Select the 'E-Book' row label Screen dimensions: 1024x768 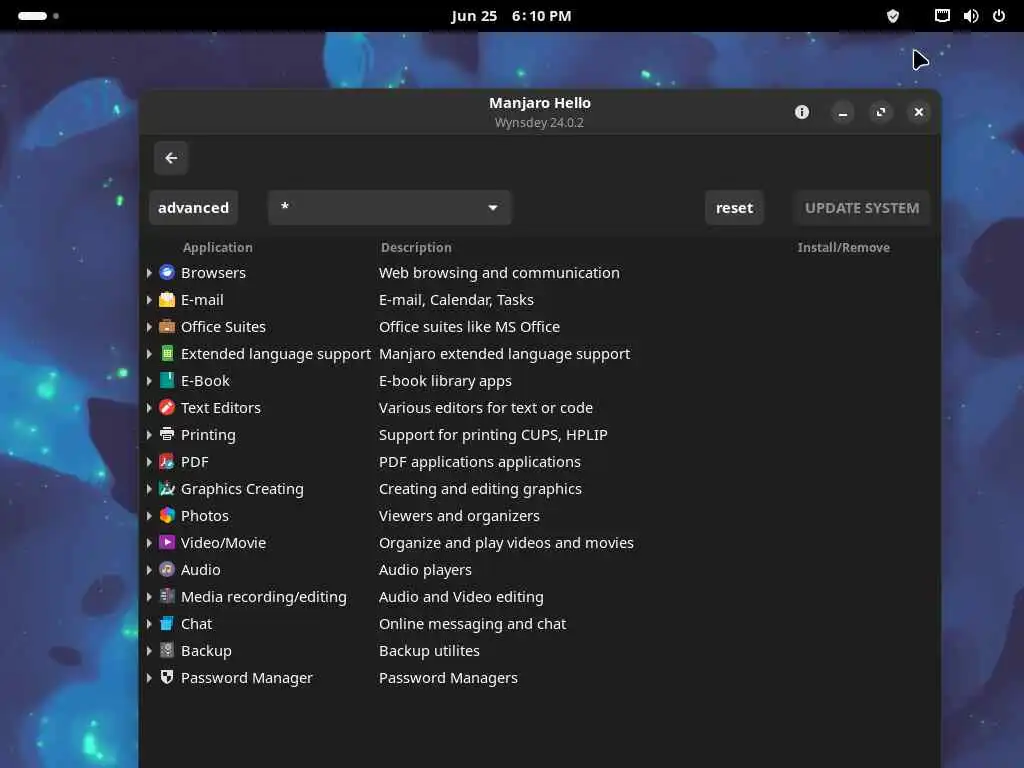coord(205,381)
